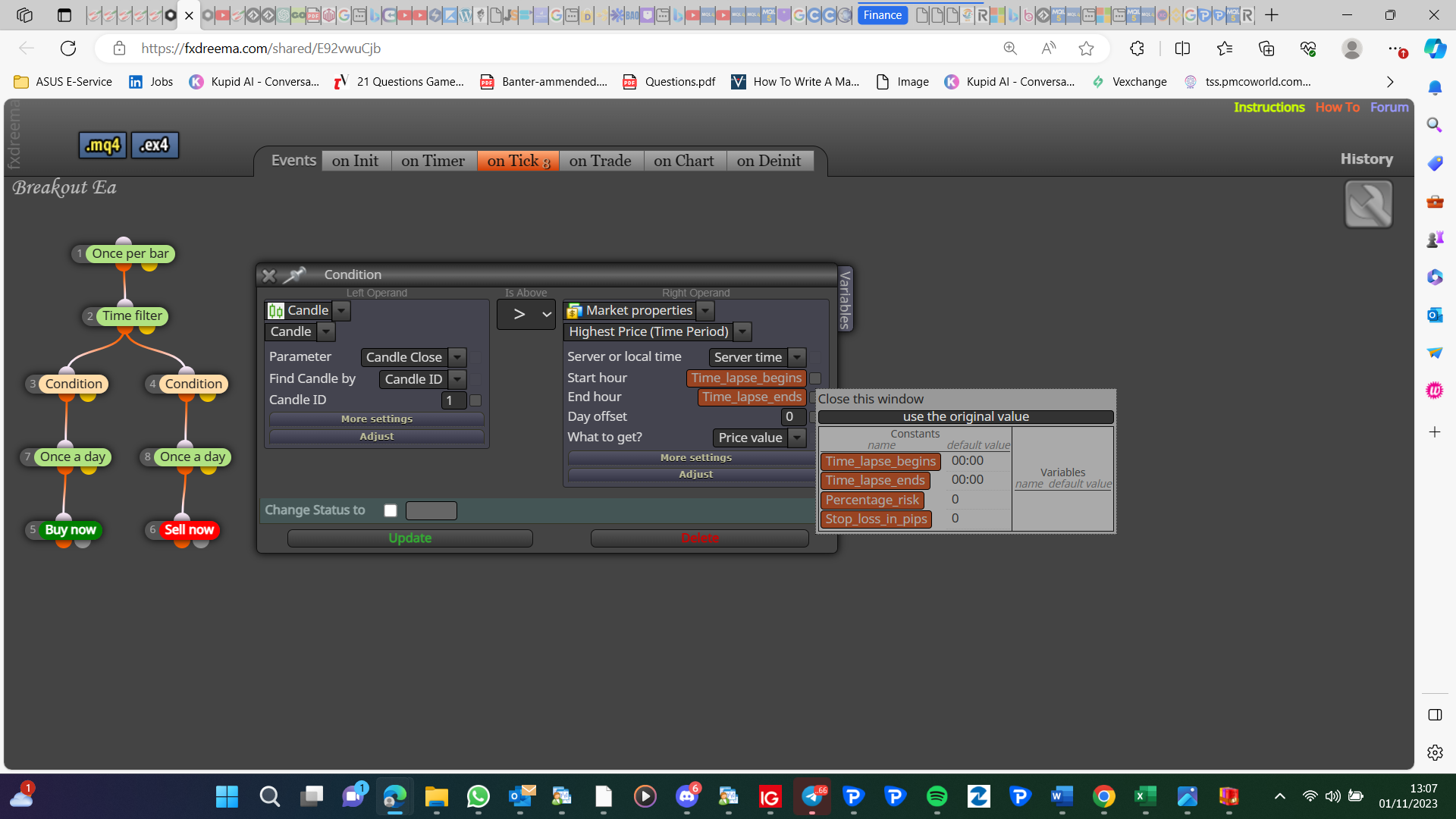Select the Sell now block
1456x819 pixels.
point(189,530)
